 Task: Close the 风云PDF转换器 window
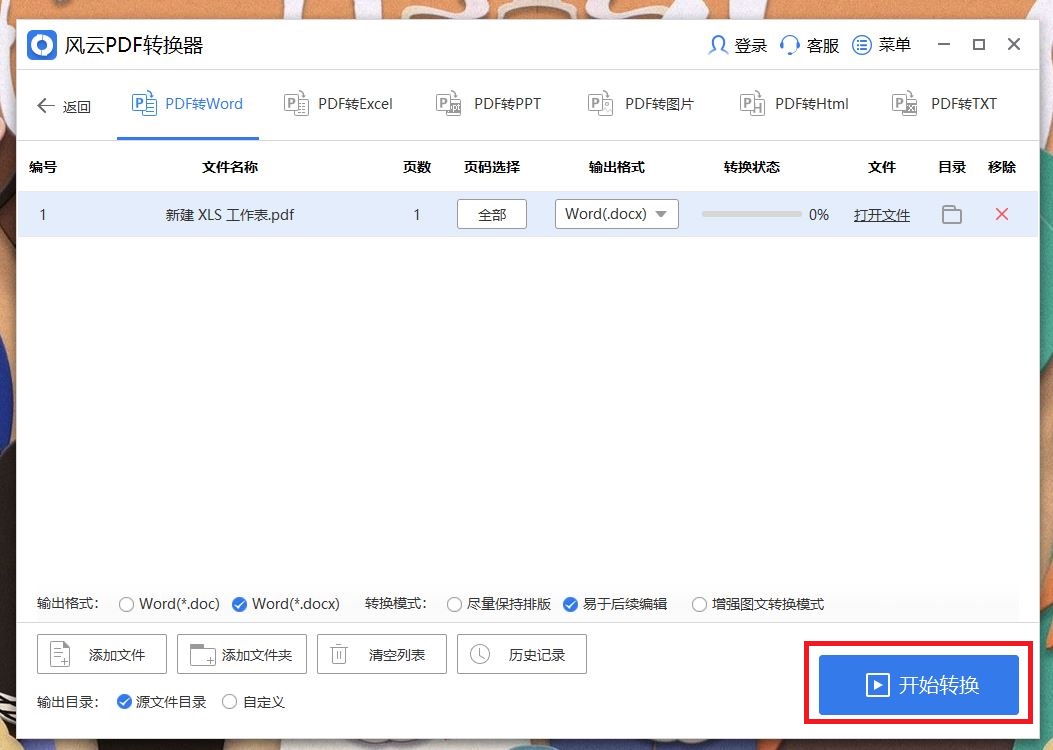pyautogui.click(x=1014, y=44)
